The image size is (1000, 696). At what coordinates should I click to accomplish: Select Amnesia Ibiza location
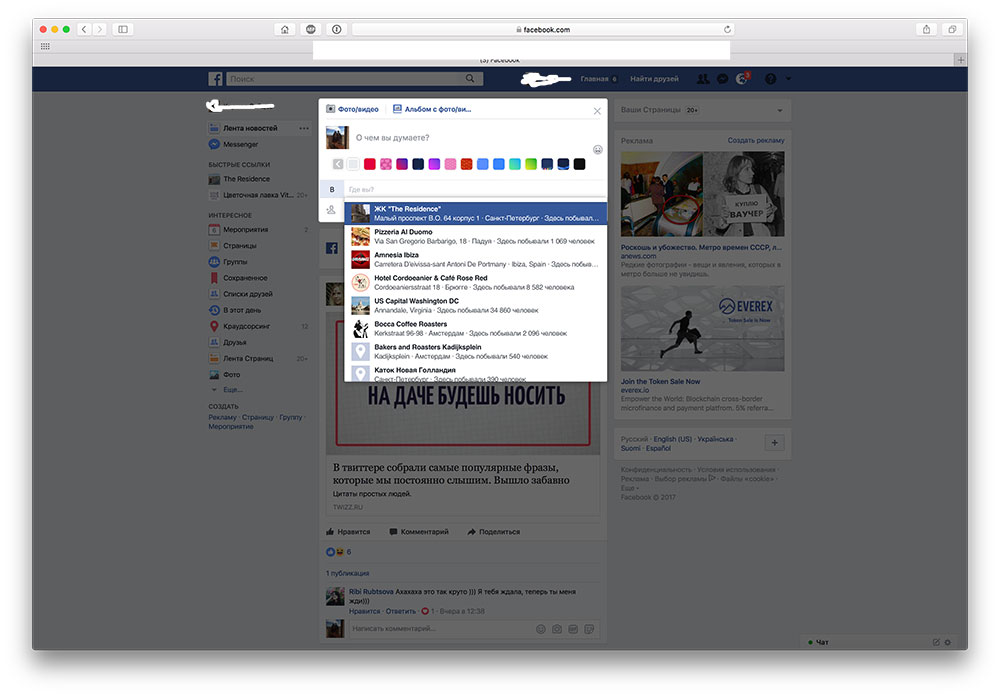(x=476, y=260)
